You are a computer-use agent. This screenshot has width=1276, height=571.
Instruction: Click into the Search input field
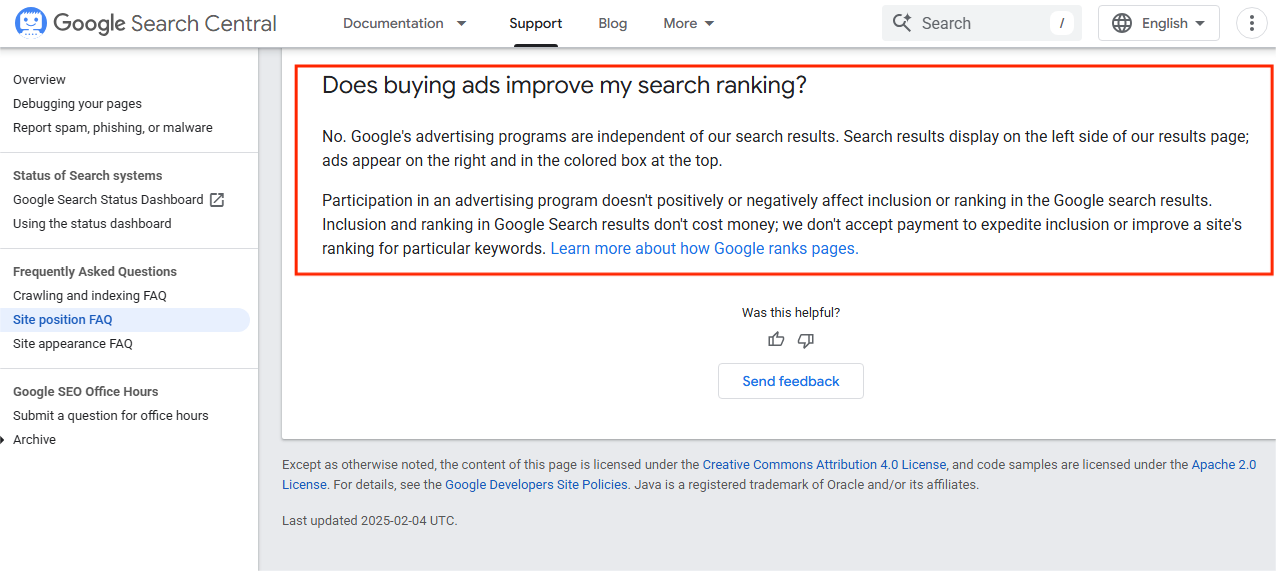click(x=980, y=23)
